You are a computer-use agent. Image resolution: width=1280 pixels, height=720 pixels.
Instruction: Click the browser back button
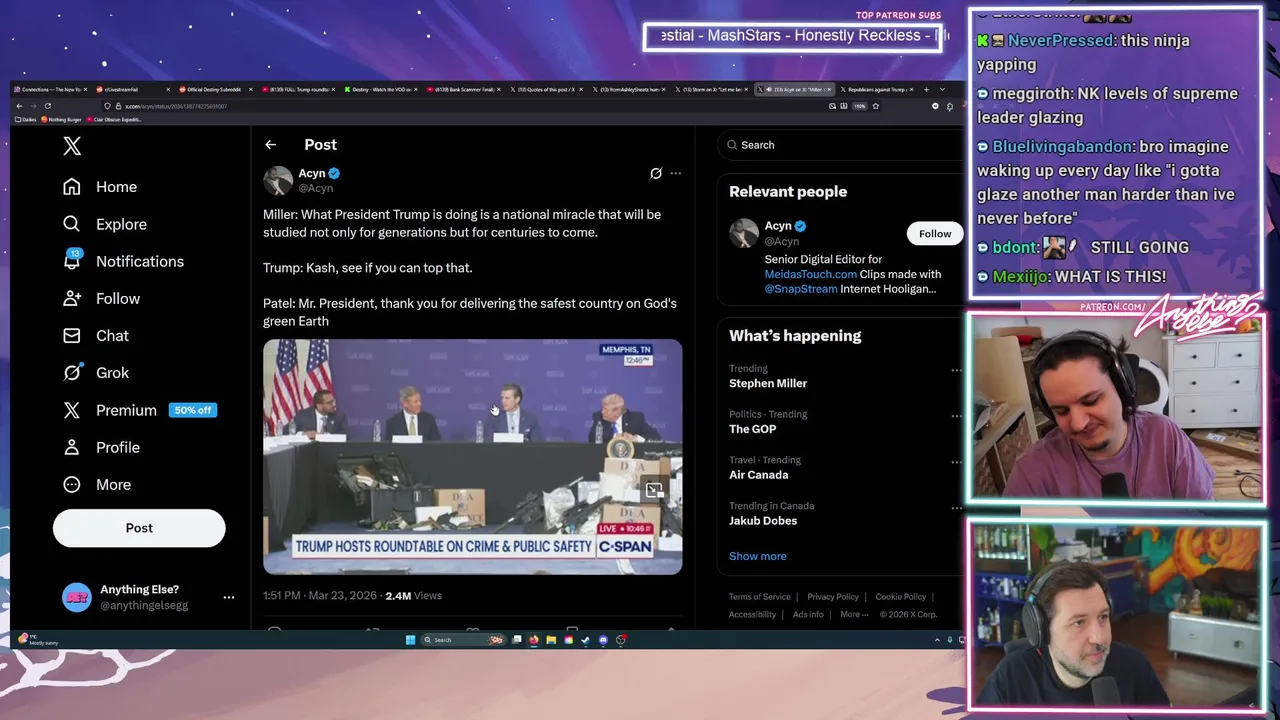[19, 106]
